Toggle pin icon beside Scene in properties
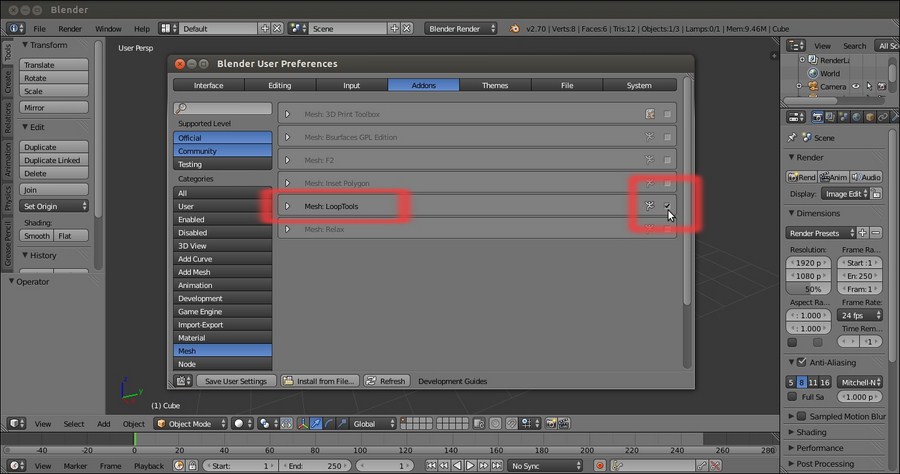Viewport: 900px width, 474px height. [792, 138]
